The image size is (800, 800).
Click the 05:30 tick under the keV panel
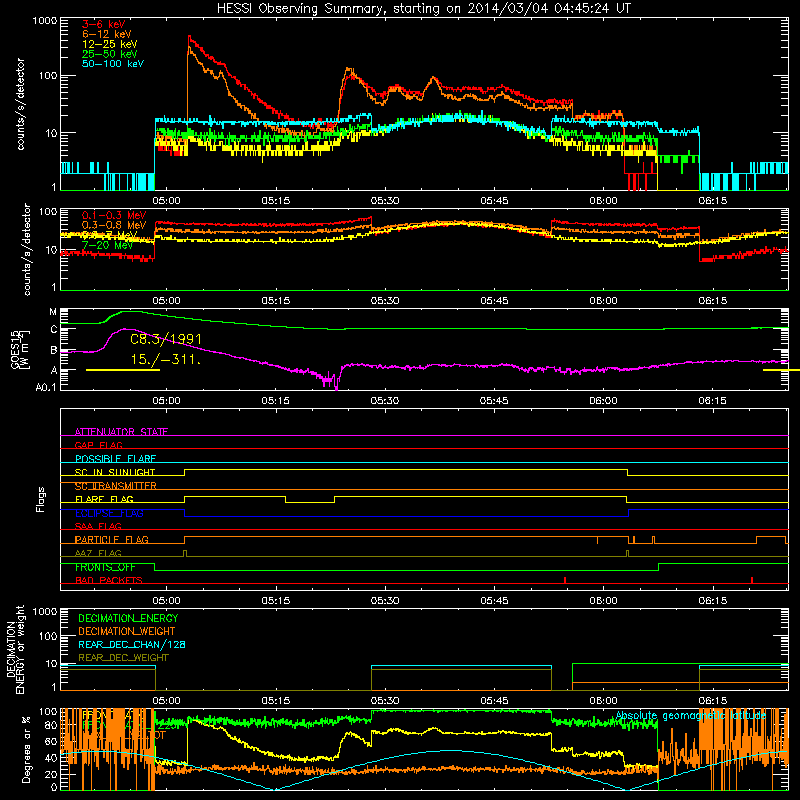click(385, 201)
